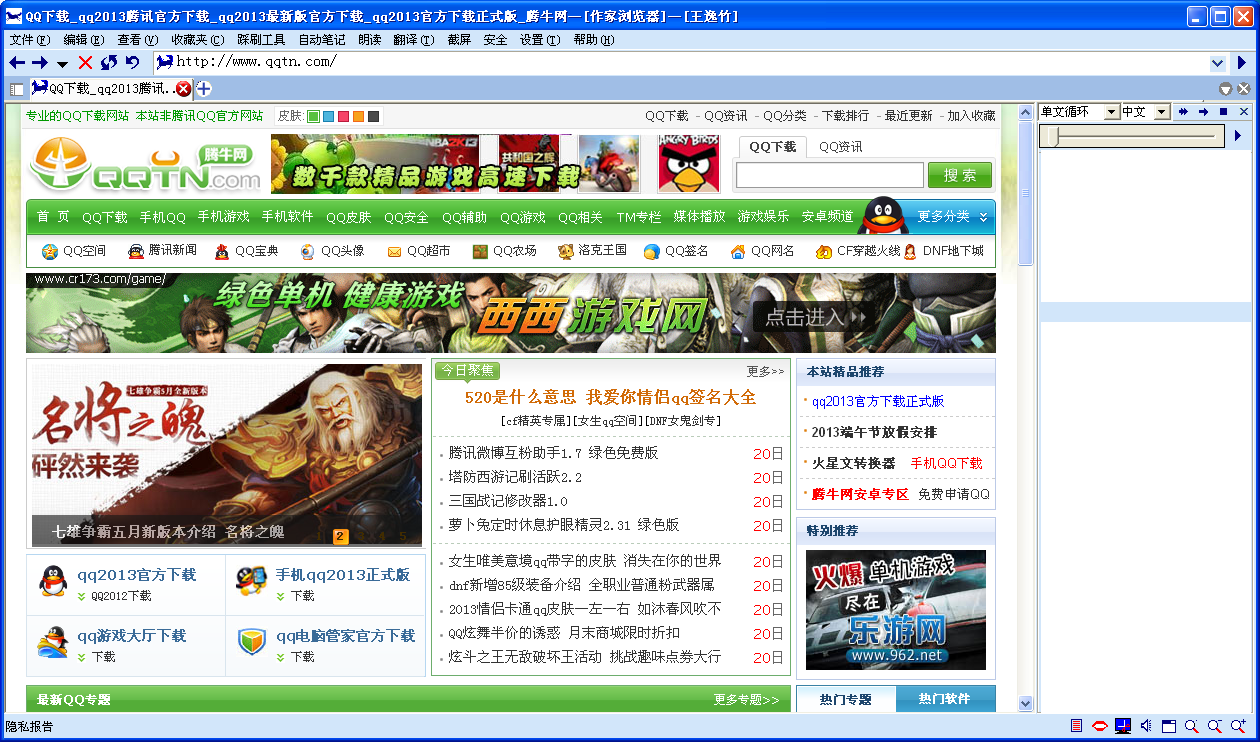Select the pink skin color swatch
Screen dimensions: 1260x742
click(x=344, y=116)
